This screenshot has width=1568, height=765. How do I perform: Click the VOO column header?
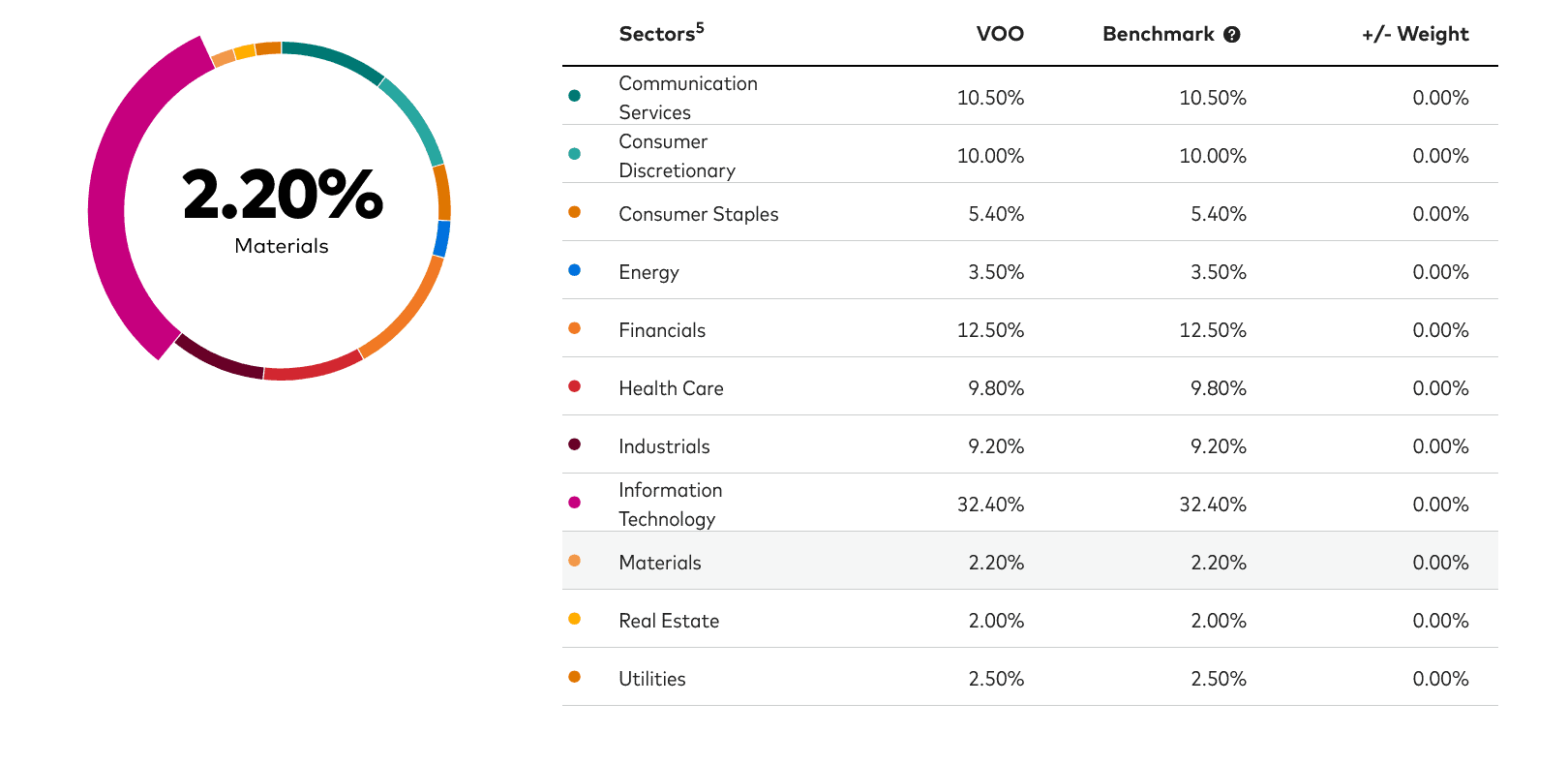click(999, 35)
